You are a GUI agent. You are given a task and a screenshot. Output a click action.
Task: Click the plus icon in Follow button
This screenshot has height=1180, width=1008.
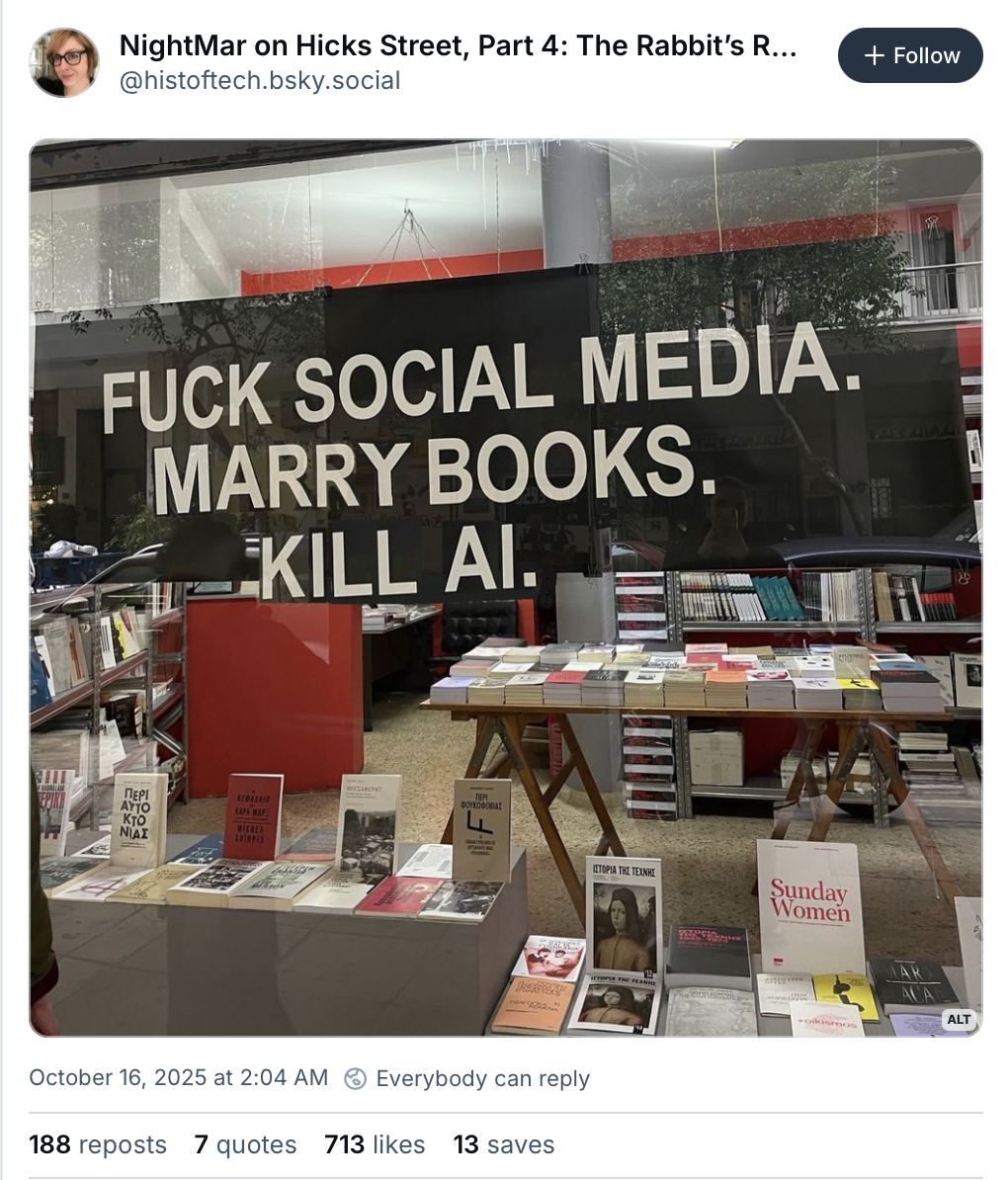click(874, 55)
